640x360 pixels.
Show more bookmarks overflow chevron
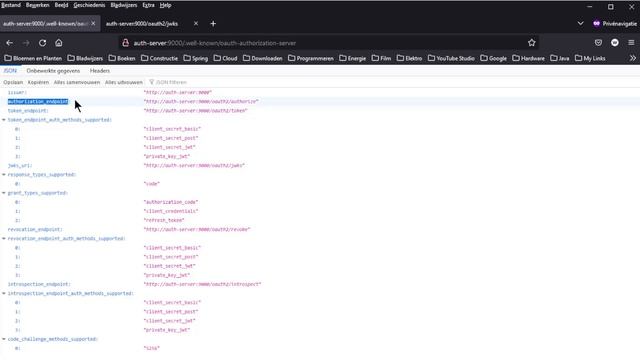(633, 58)
